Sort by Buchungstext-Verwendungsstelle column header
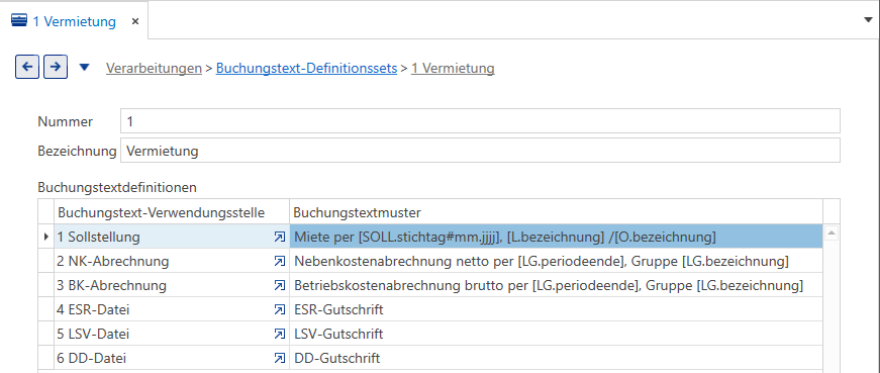 click(x=172, y=213)
